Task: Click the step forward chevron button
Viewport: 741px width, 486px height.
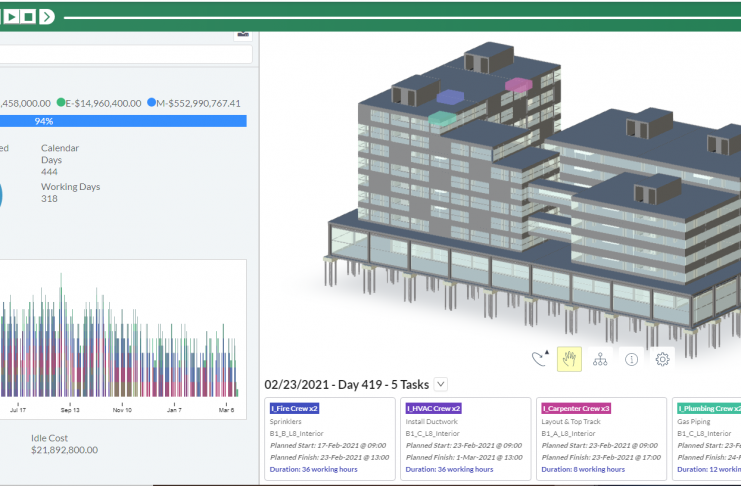Action: tap(46, 17)
